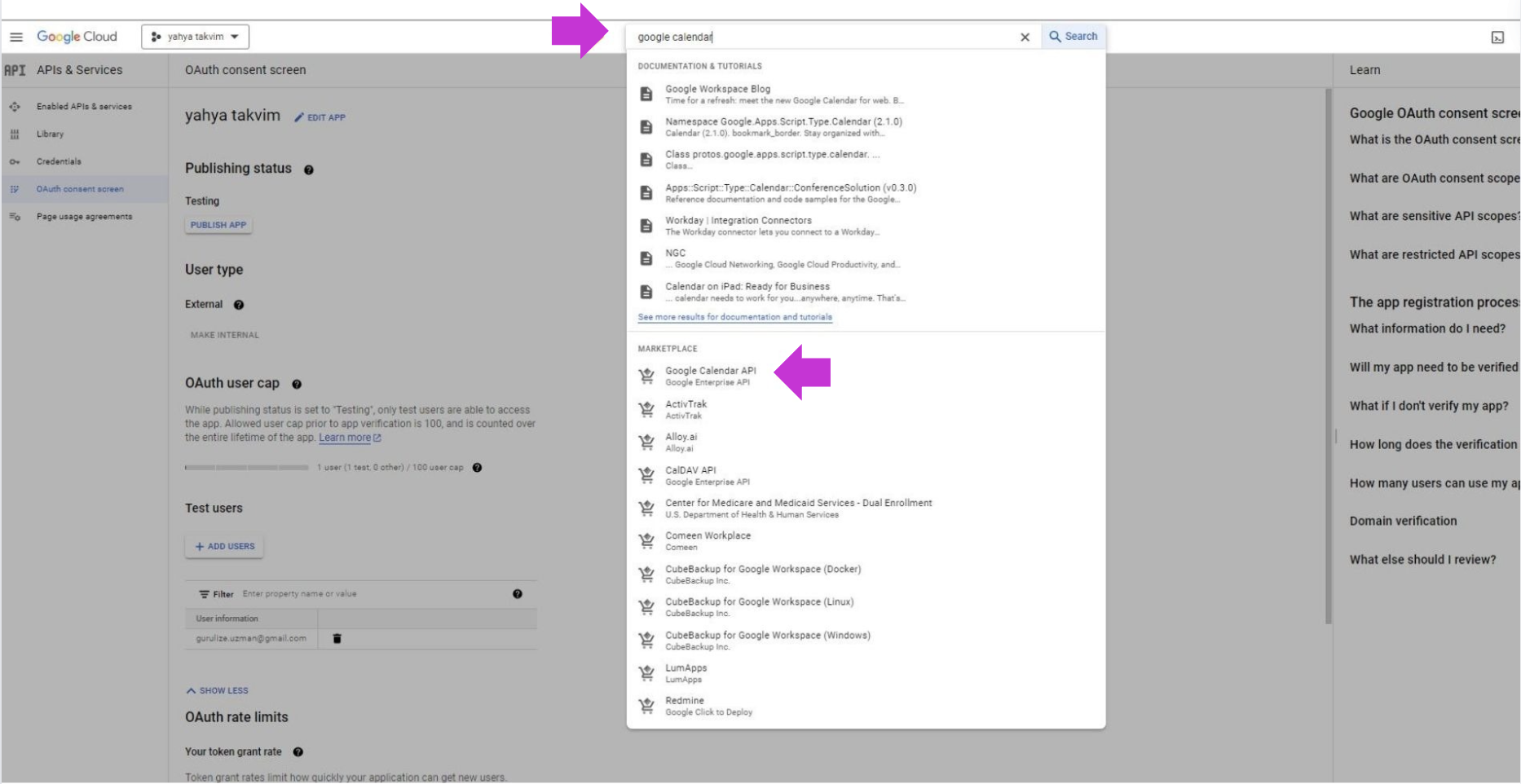
Task: Open Credentials in the sidebar
Action: coord(59,161)
